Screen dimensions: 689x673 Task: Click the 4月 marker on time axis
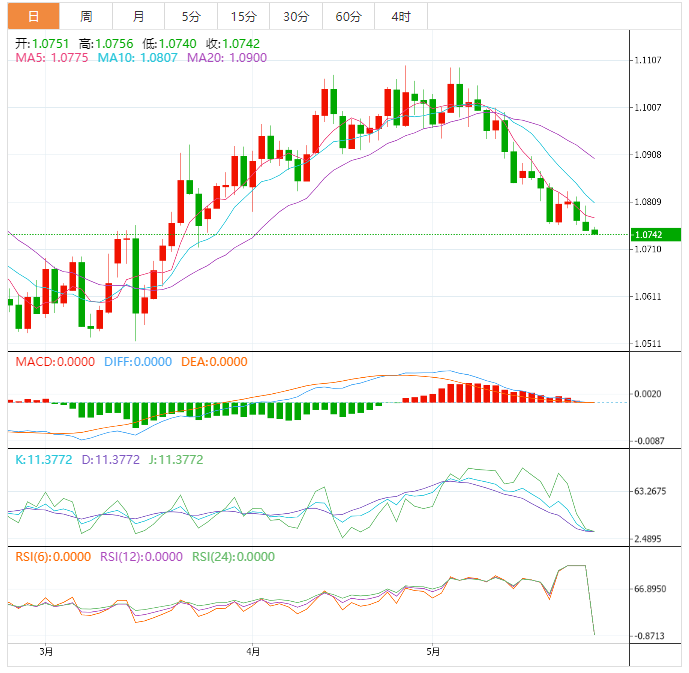[x=252, y=653]
